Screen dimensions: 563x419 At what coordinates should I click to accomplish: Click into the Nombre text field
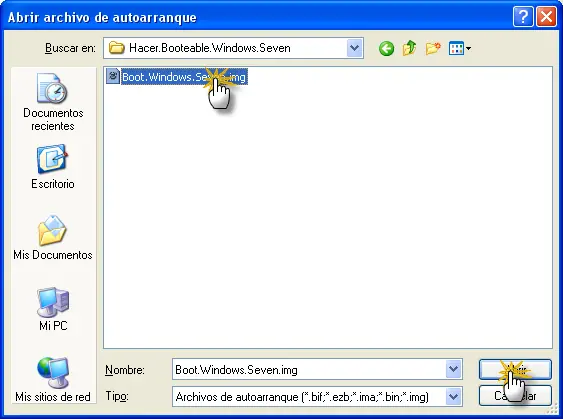tap(309, 369)
